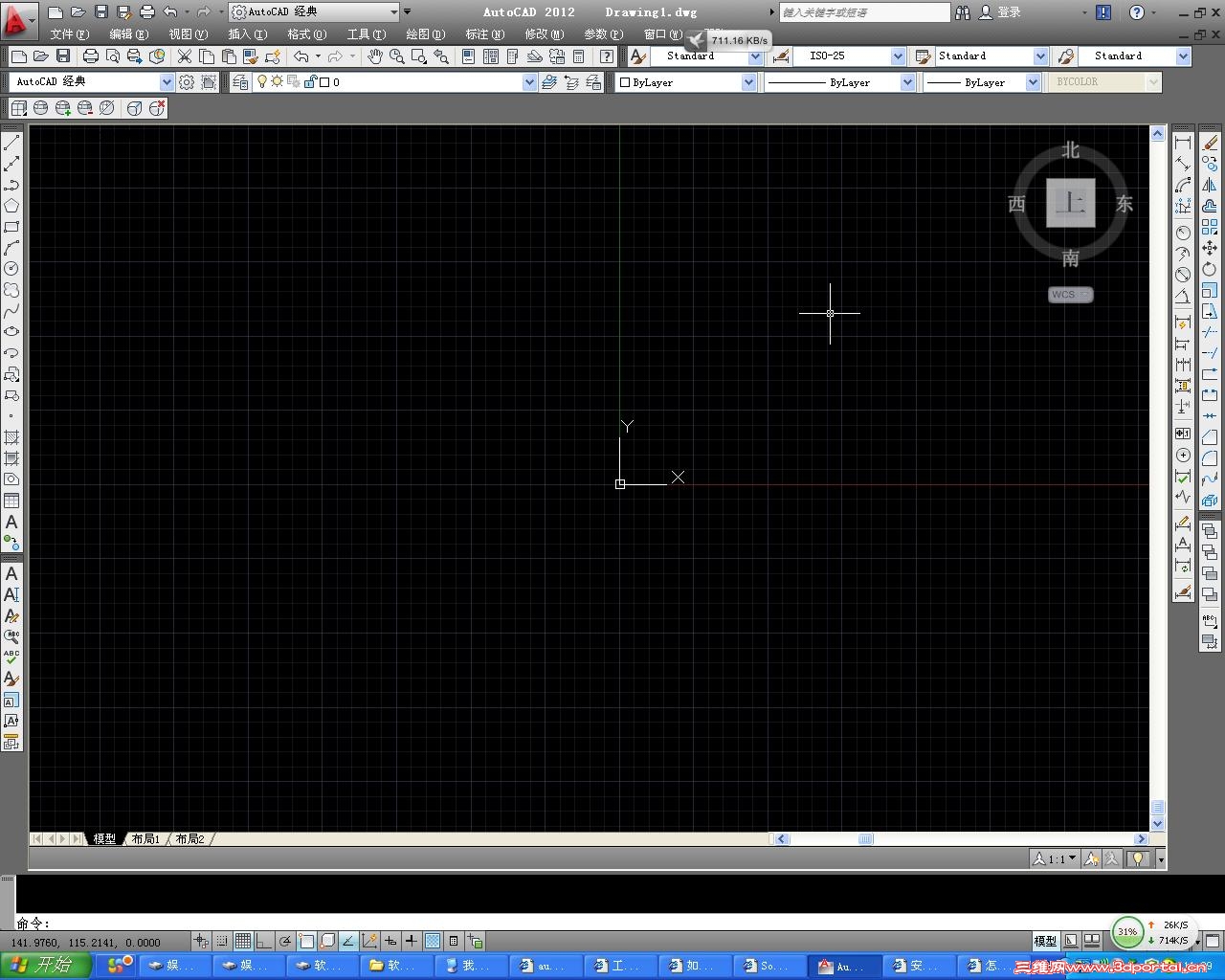Click Plot printer icon in standard toolbar
1225x980 pixels.
[91, 56]
